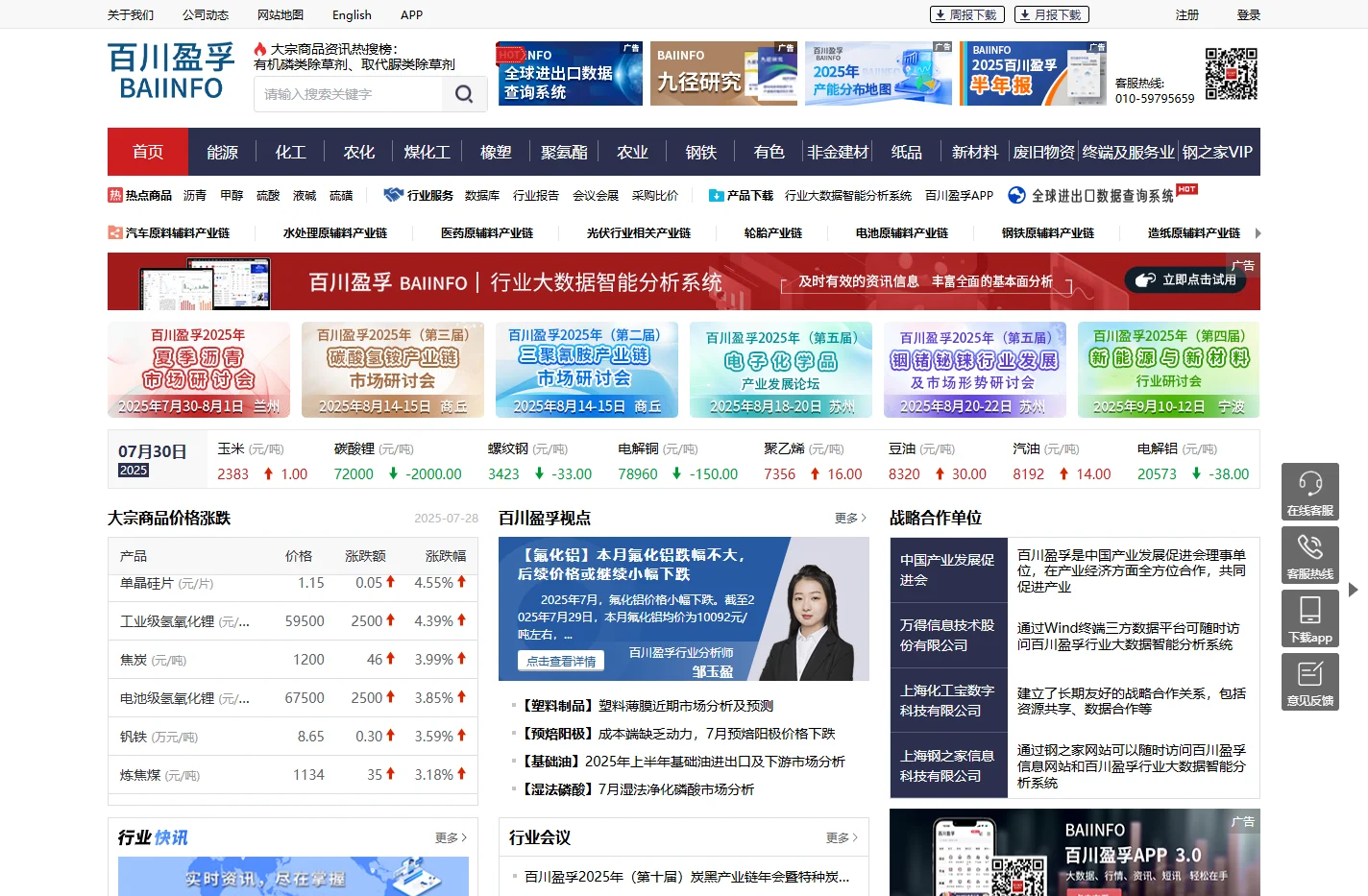Click the 关于我们 top link
1368x896 pixels.
point(131,14)
